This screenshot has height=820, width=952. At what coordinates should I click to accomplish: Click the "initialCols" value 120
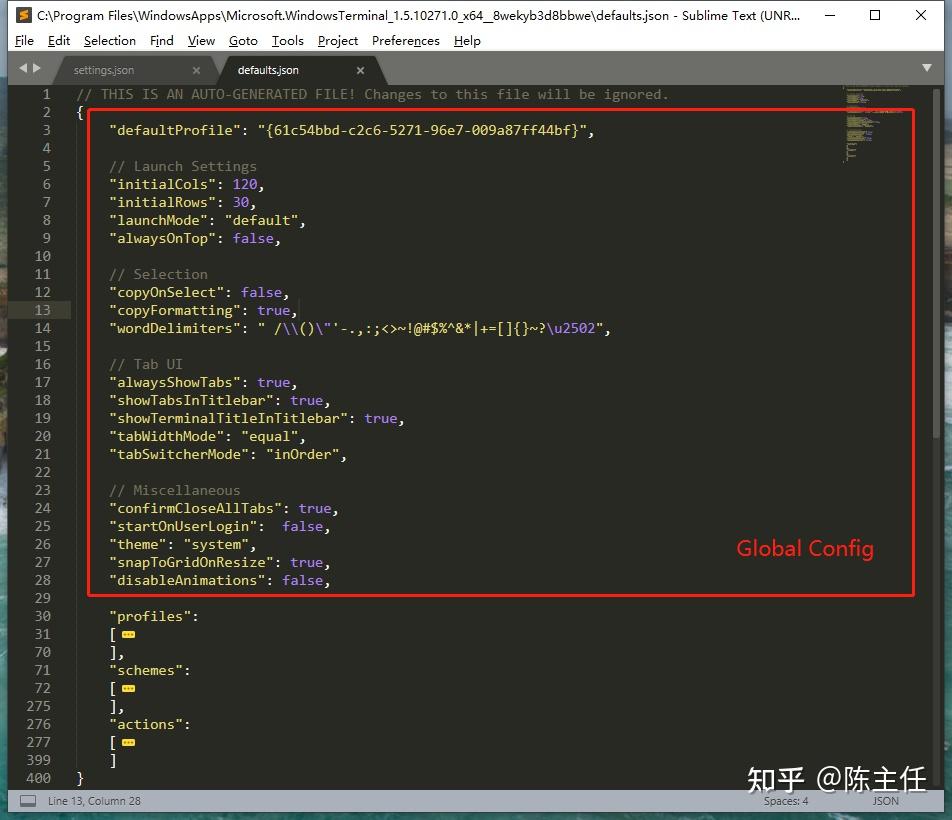point(245,185)
